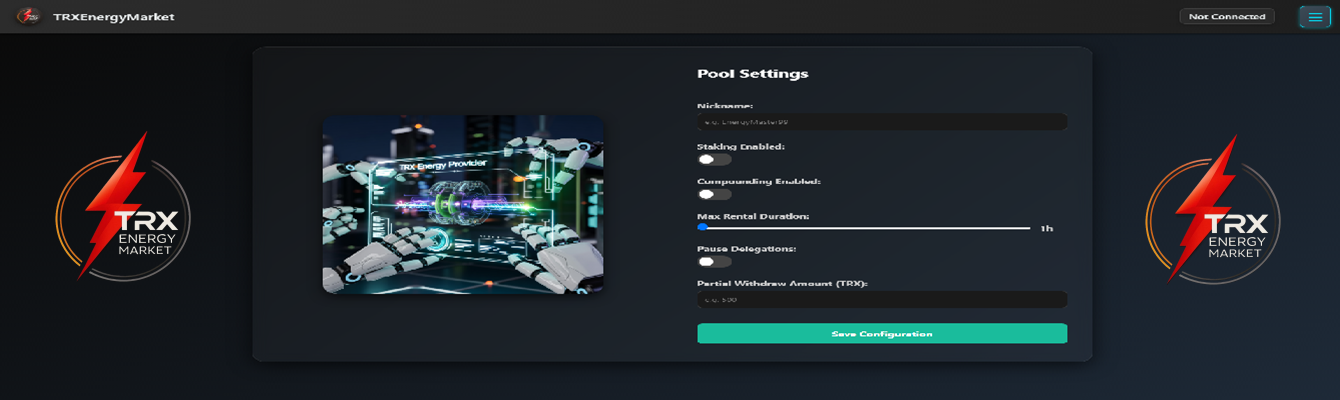The image size is (1340, 400).
Task: Open the hamburger menu in the top-right
Action: 1314,17
